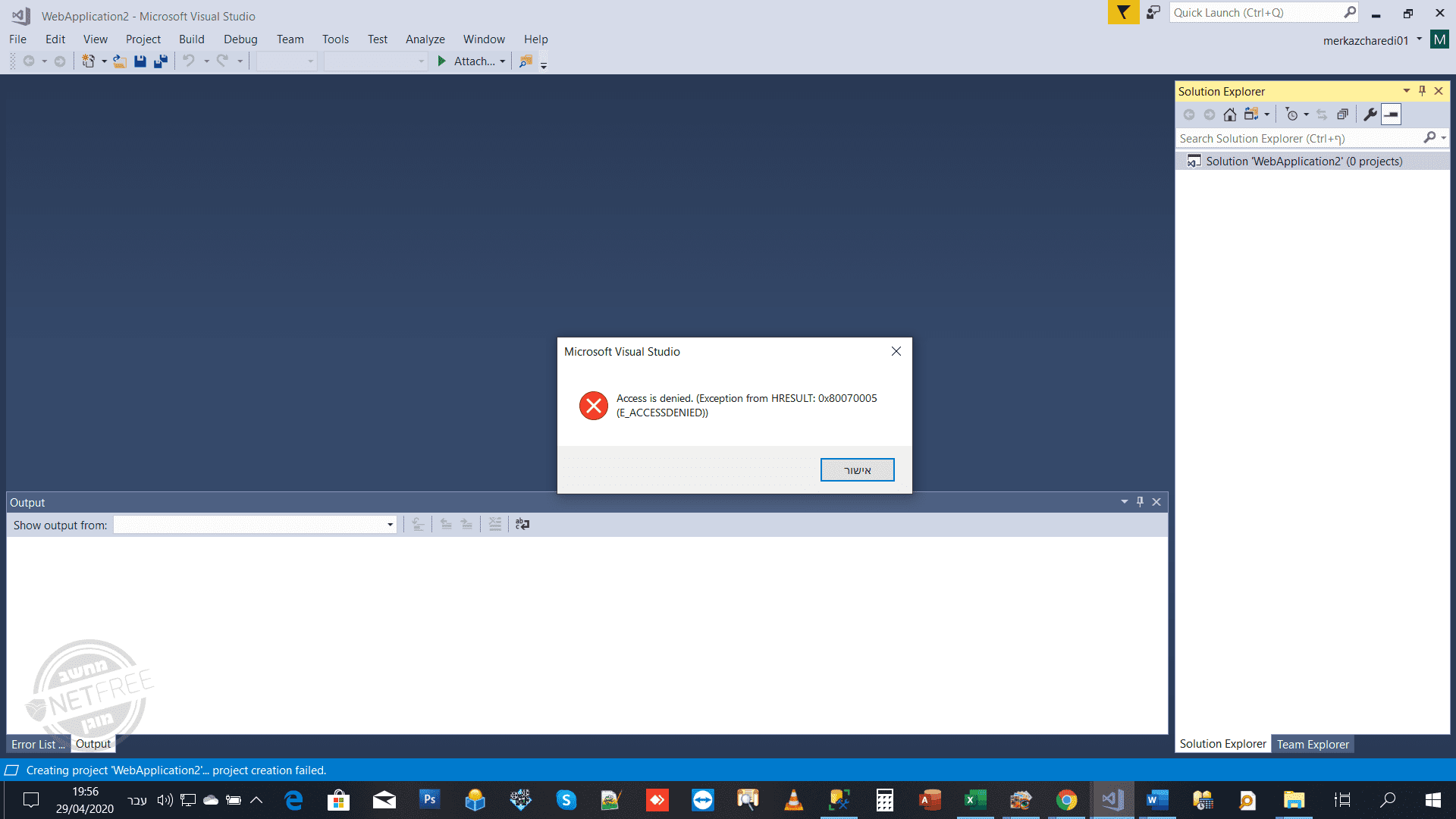
Task: Expand the Attach button dropdown arrow
Action: (503, 62)
